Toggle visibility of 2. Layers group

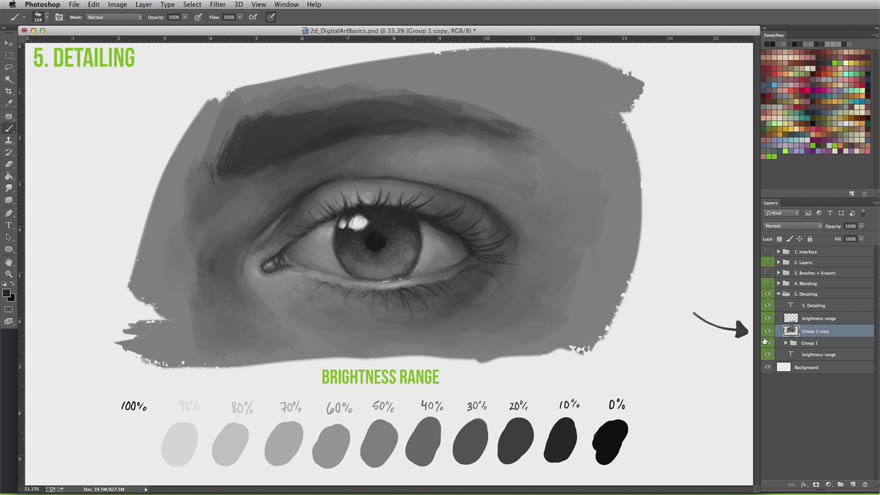(767, 262)
